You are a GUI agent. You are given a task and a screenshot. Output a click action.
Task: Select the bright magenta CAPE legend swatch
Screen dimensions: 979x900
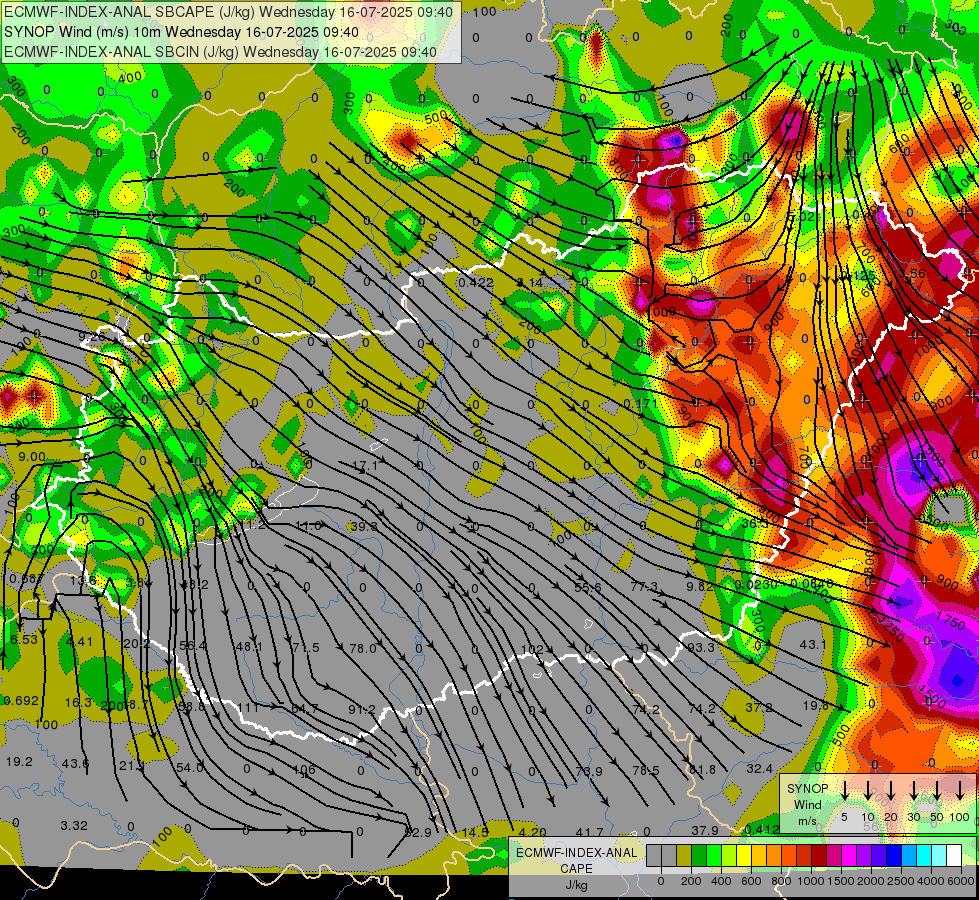849,855
